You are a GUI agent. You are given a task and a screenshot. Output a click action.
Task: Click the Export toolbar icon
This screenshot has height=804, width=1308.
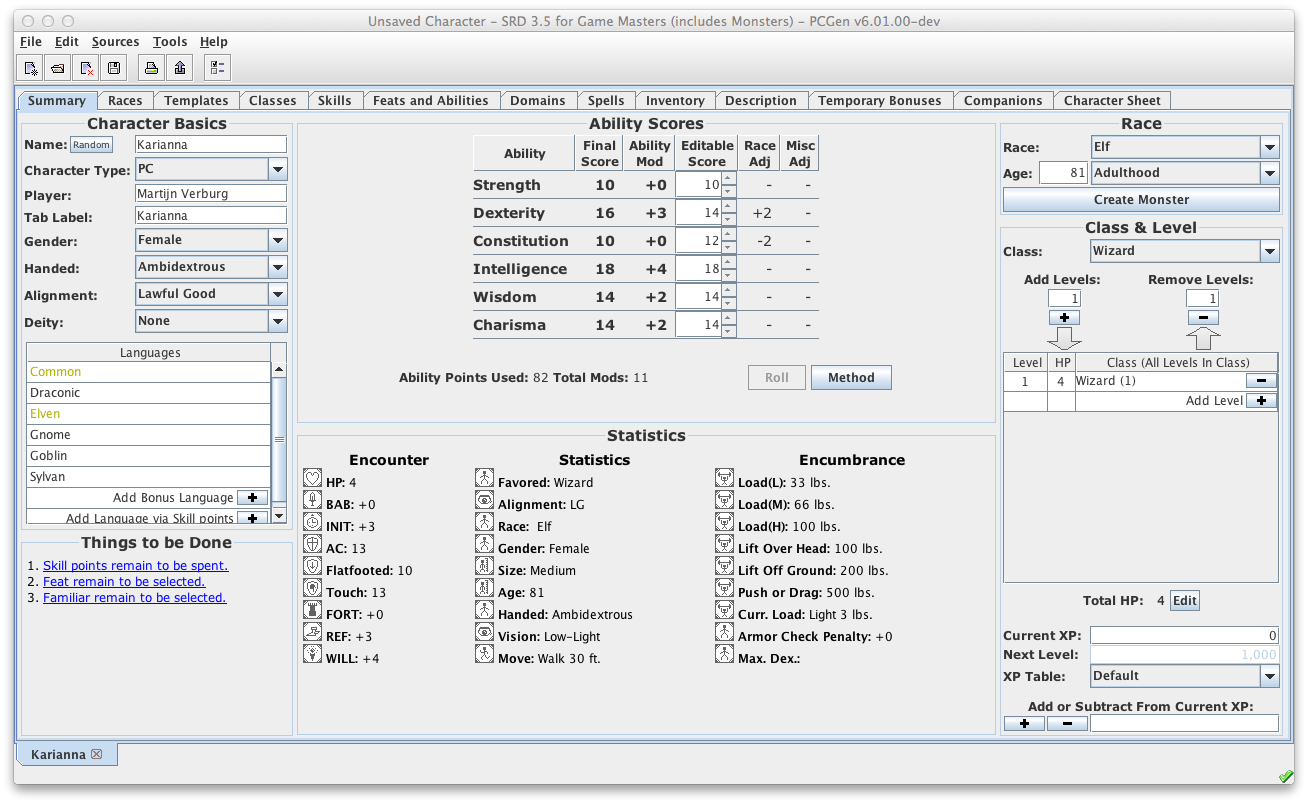point(180,68)
